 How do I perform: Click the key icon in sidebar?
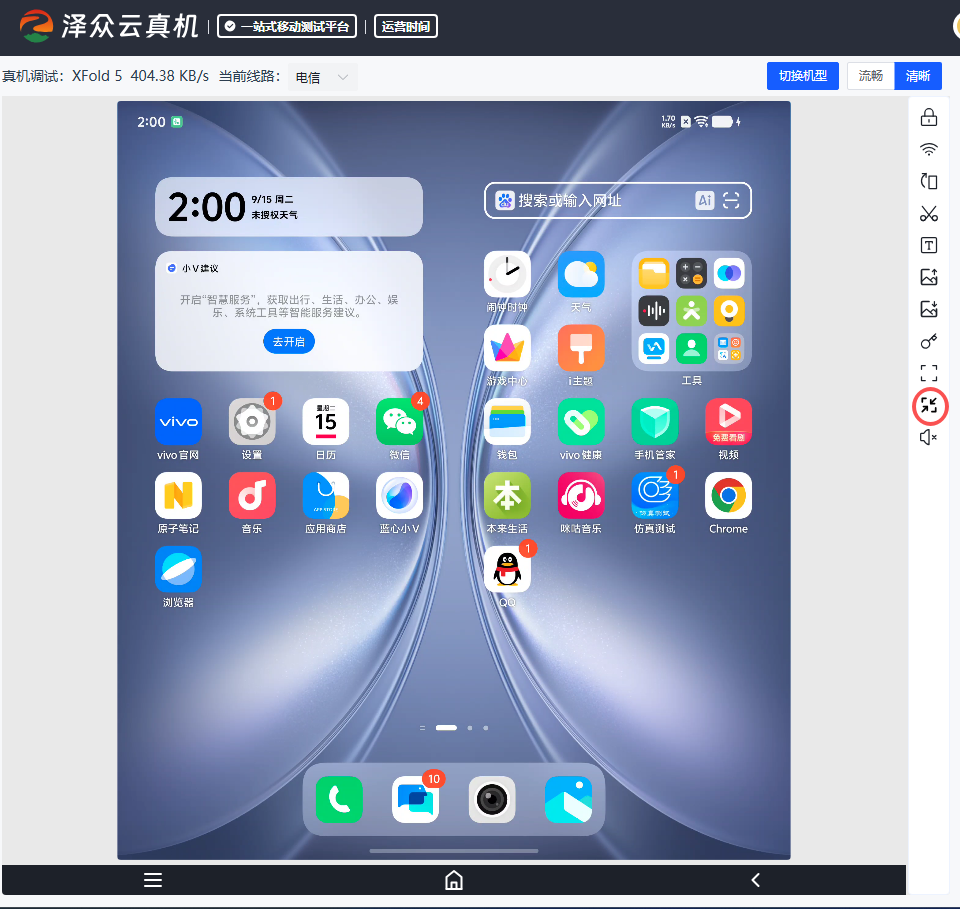pyautogui.click(x=929, y=341)
